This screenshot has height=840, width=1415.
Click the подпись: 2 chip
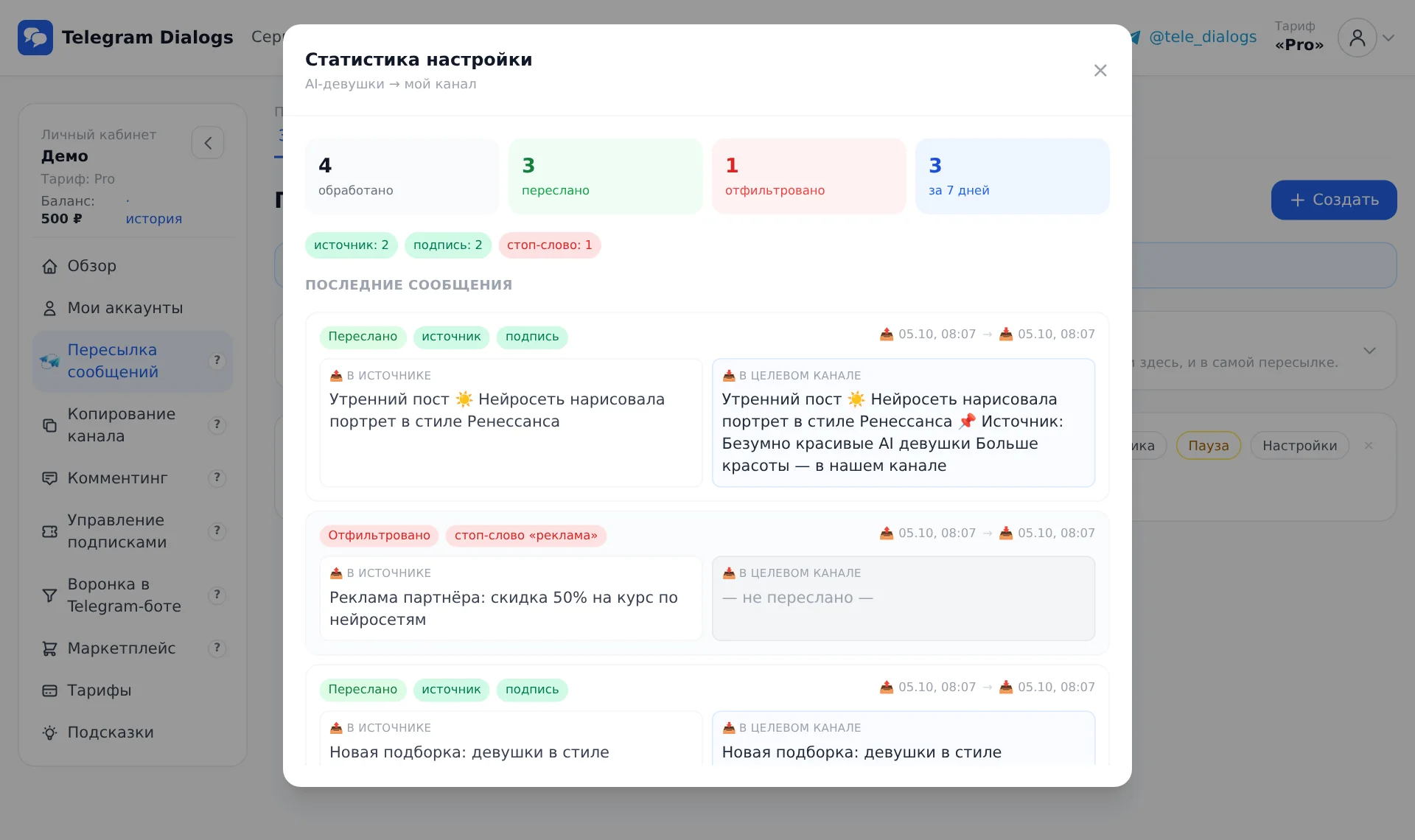[x=447, y=245]
